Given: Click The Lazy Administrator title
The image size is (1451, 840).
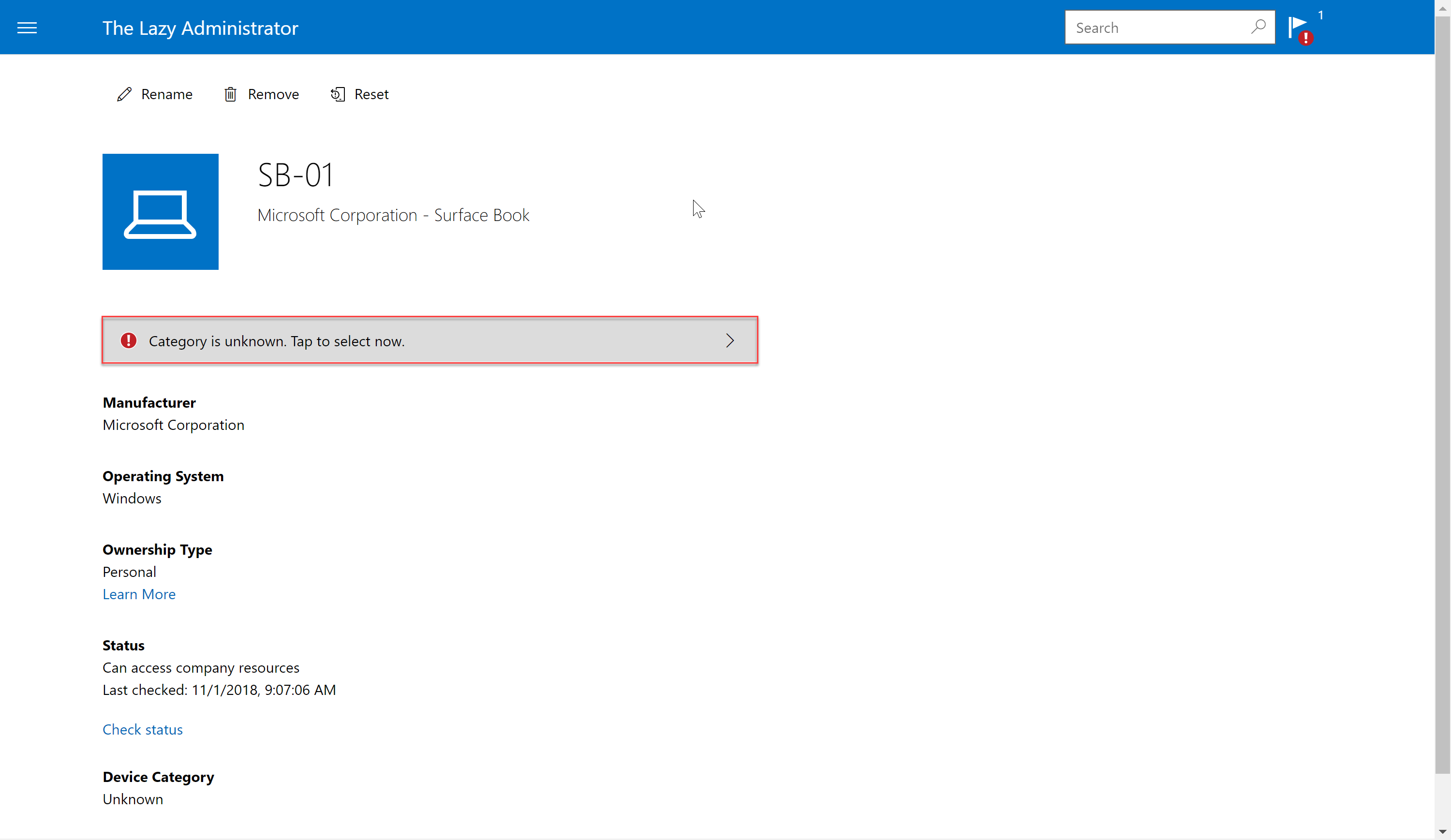Looking at the screenshot, I should tap(200, 28).
